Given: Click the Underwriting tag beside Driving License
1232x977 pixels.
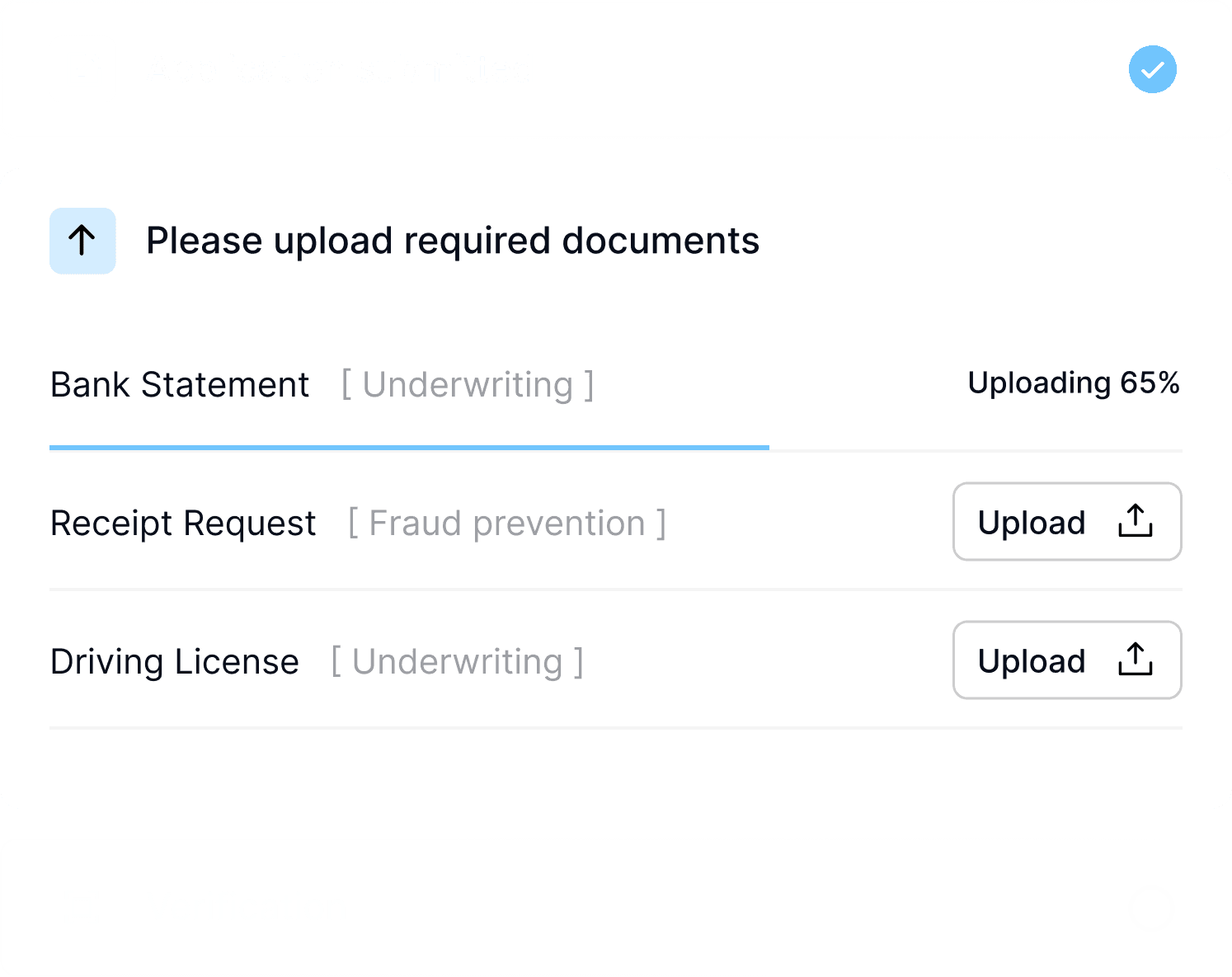Looking at the screenshot, I should 457,662.
